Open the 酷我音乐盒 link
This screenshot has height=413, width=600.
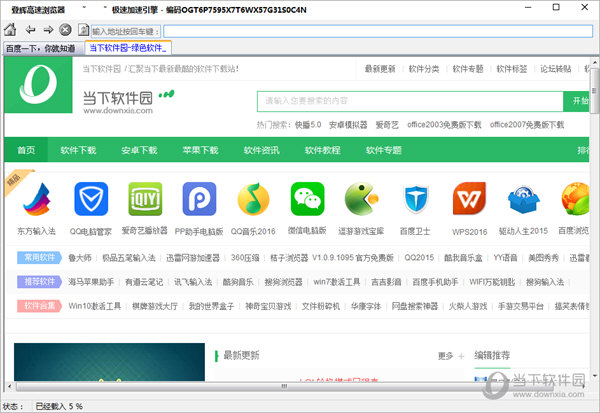click(463, 258)
